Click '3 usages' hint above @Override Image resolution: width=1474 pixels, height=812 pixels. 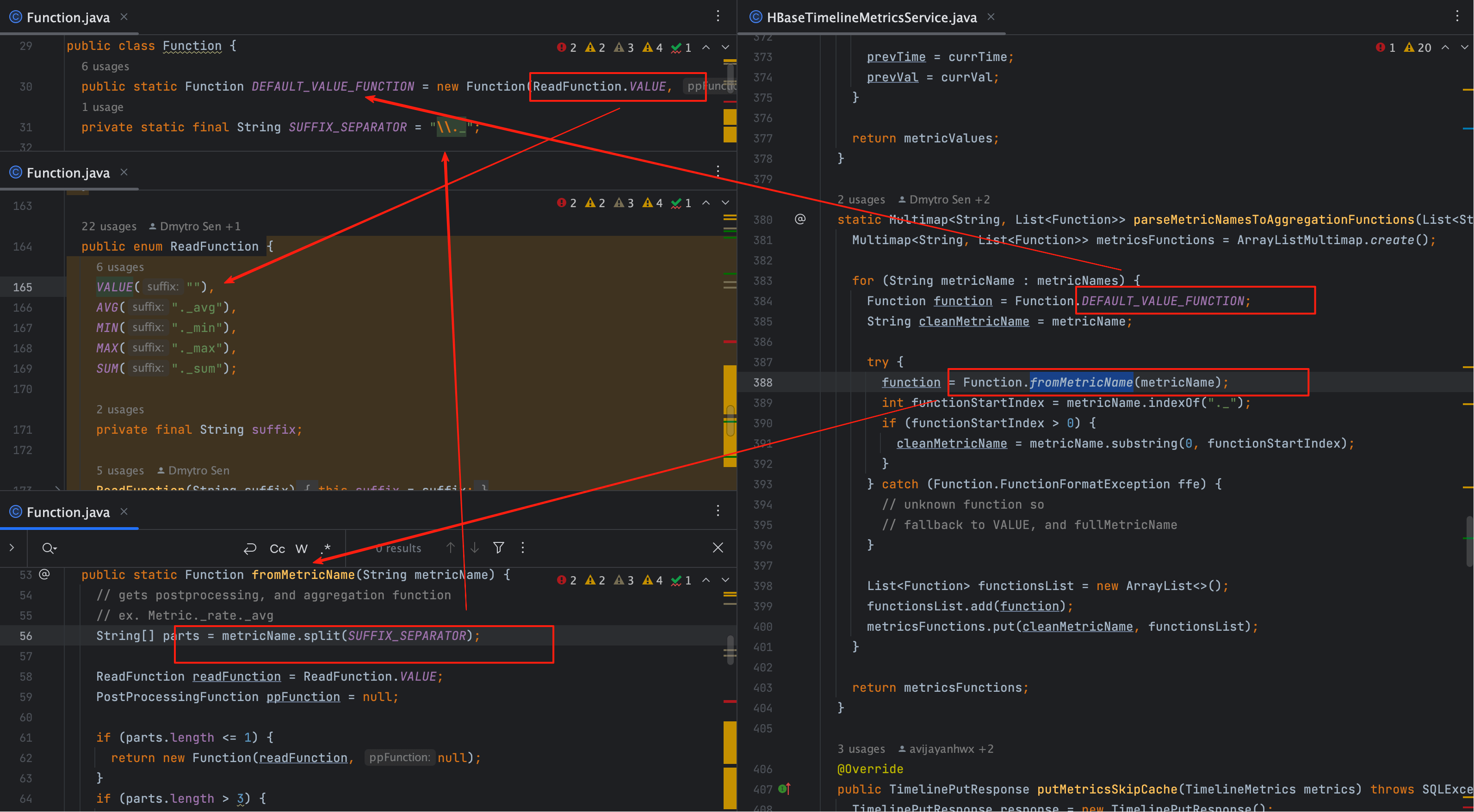coord(861,749)
